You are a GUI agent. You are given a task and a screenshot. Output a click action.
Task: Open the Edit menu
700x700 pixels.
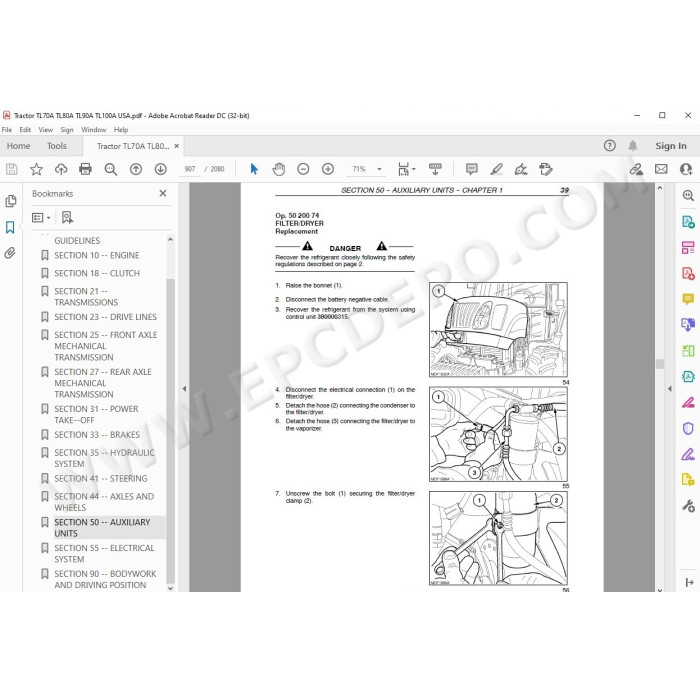coord(25,130)
